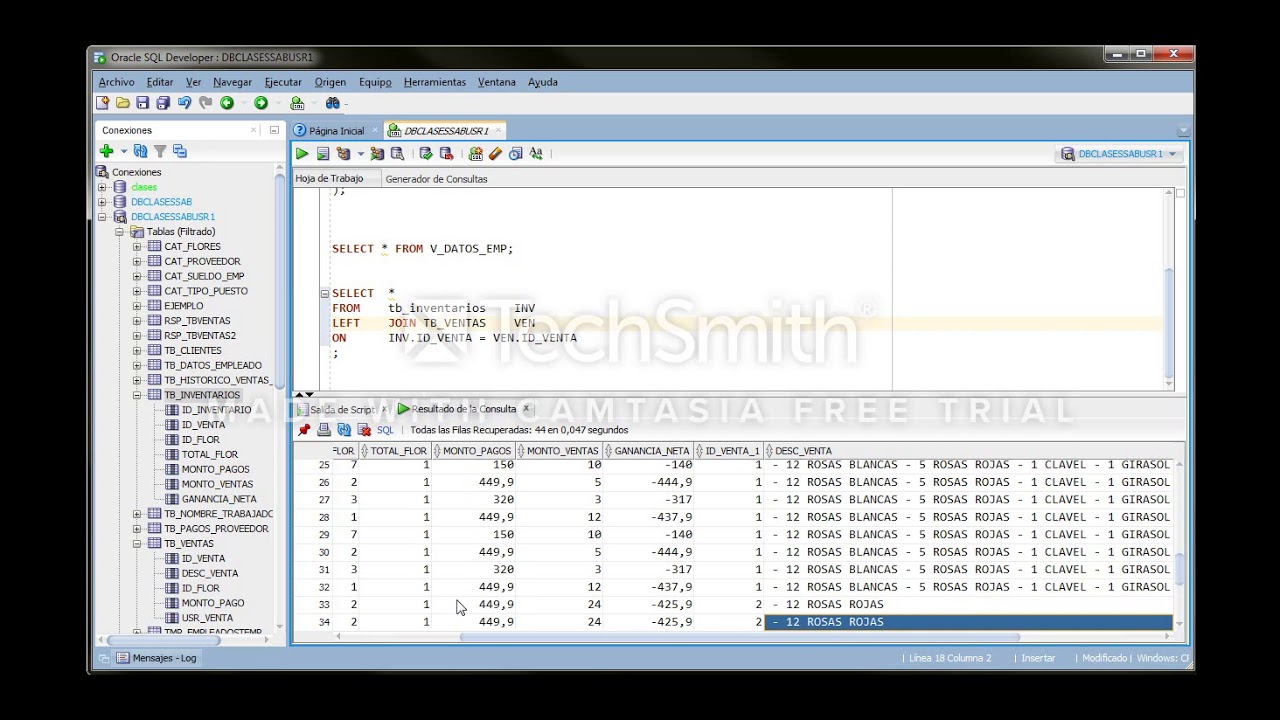Screen dimensions: 1280x720
Task: Click the Explain Plan icon
Action: point(343,154)
